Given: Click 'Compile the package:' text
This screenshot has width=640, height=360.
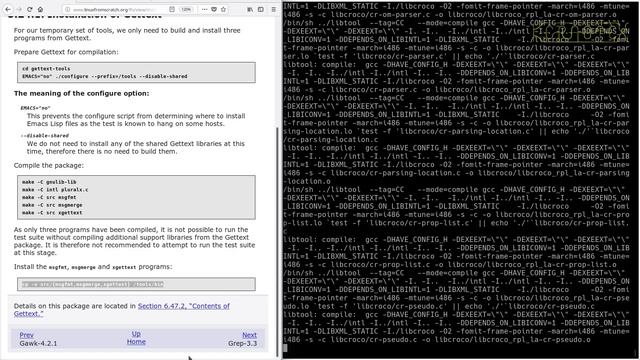Looking at the screenshot, I should point(49,165).
